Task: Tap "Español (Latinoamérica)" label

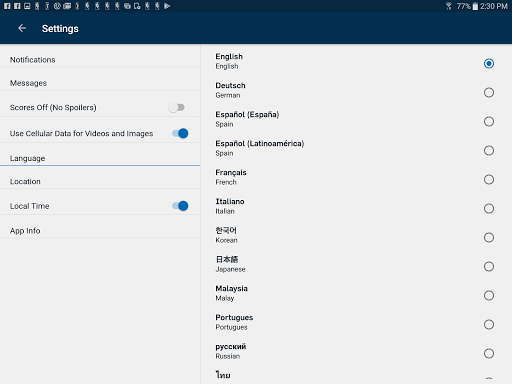Action: 260,144
